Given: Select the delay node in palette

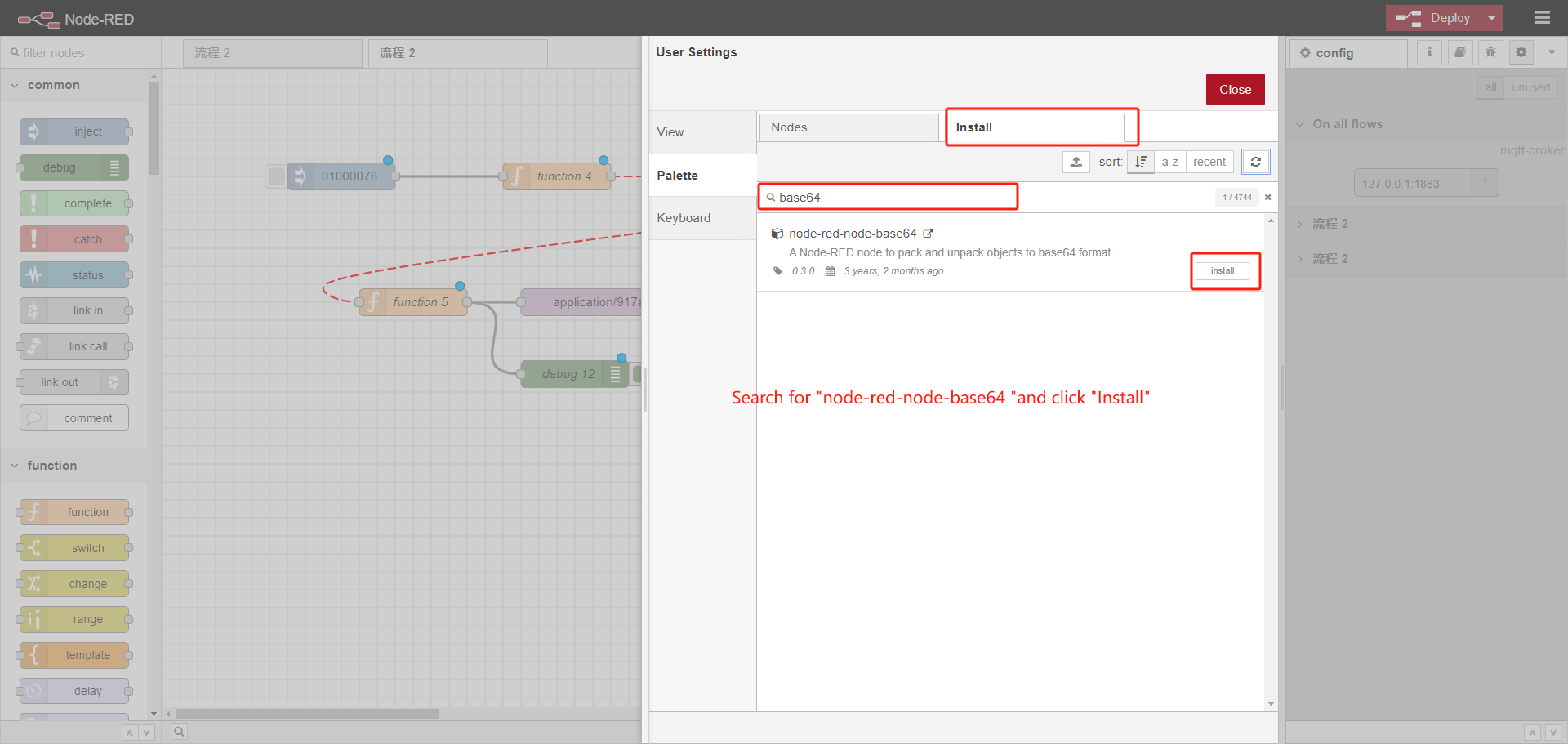Looking at the screenshot, I should [x=74, y=691].
